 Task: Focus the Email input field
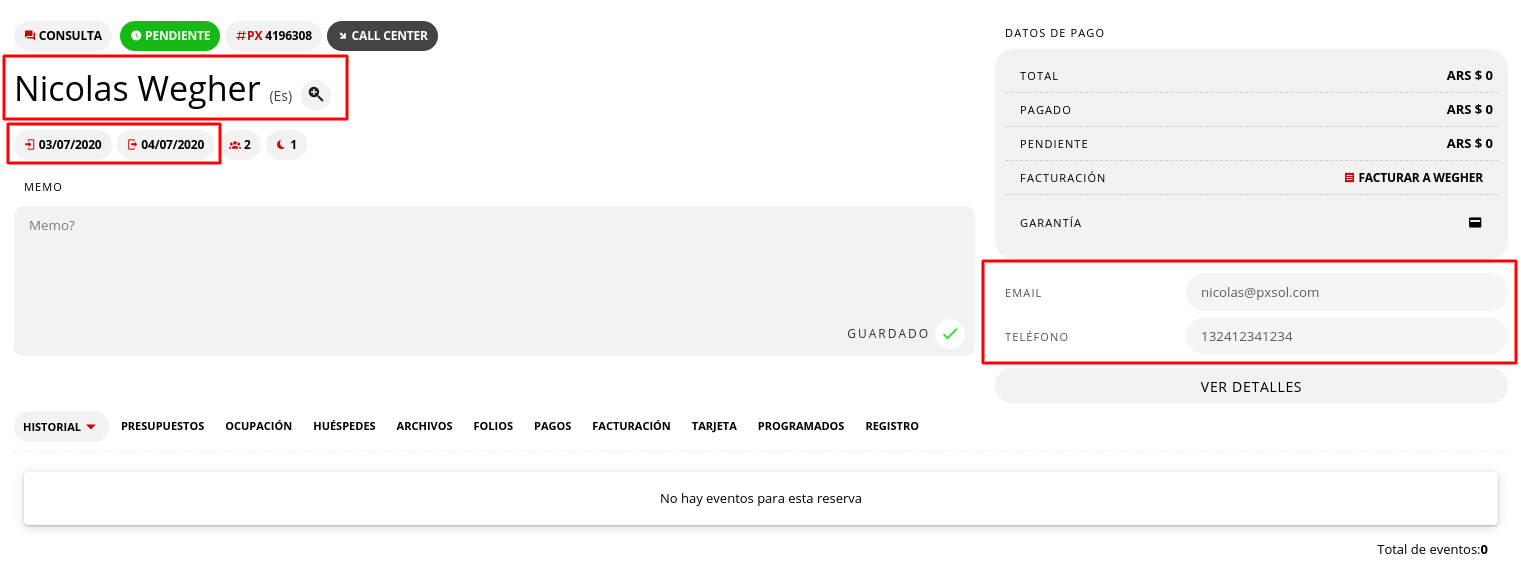pyautogui.click(x=1345, y=293)
